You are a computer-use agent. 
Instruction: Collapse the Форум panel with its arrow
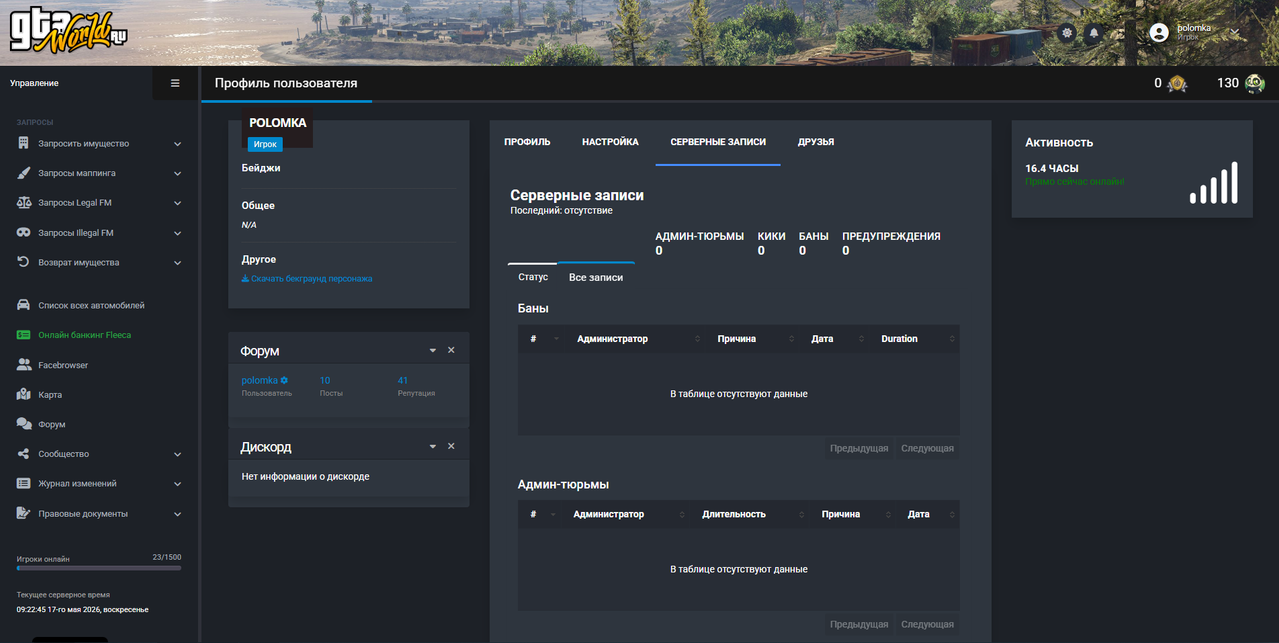tap(433, 351)
